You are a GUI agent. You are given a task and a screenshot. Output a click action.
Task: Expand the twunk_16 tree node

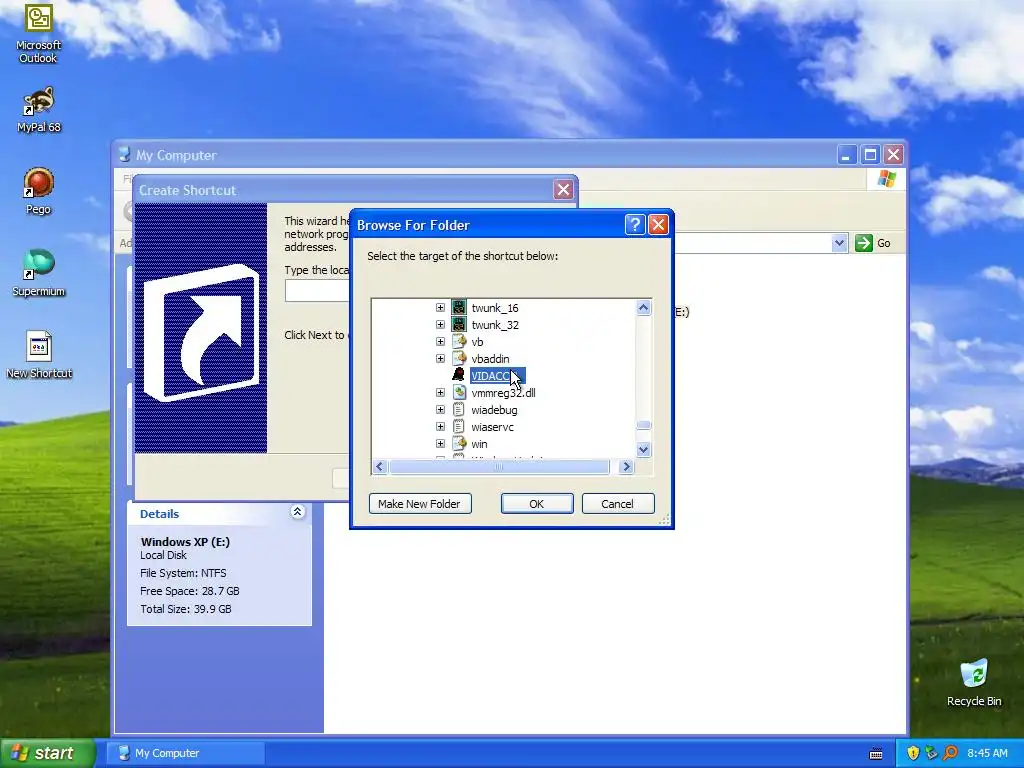[440, 308]
